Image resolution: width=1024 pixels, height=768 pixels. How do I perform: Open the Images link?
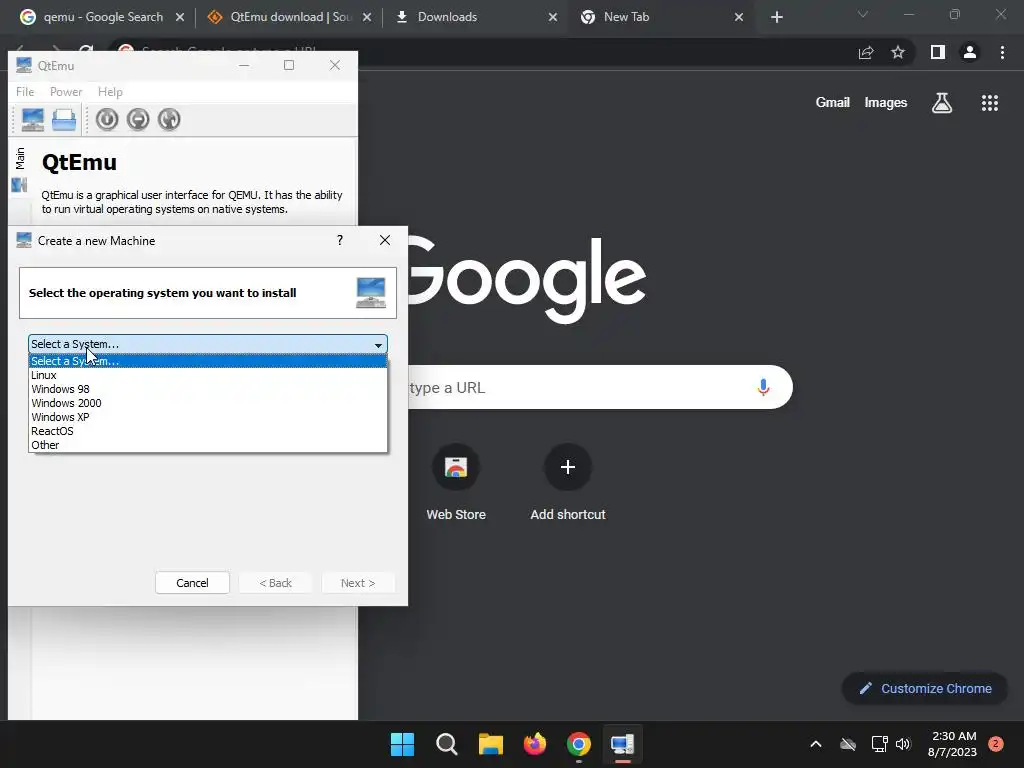886,103
